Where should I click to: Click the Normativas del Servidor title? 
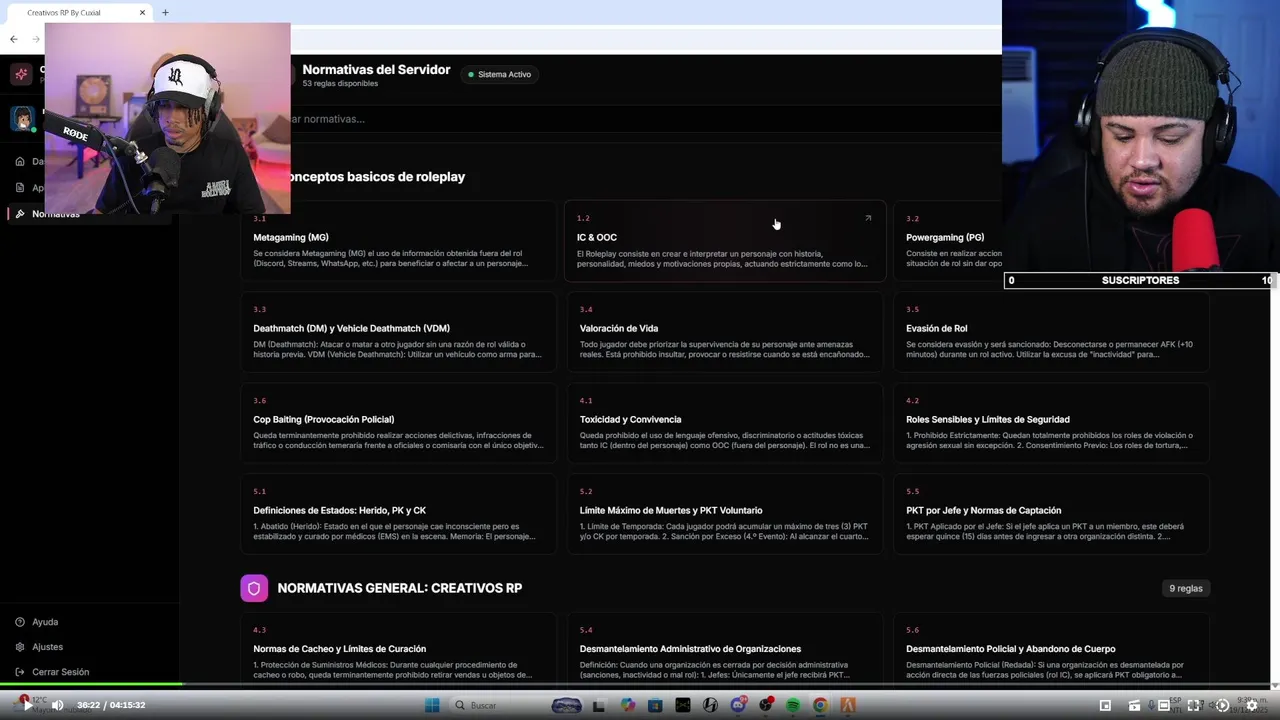point(376,70)
